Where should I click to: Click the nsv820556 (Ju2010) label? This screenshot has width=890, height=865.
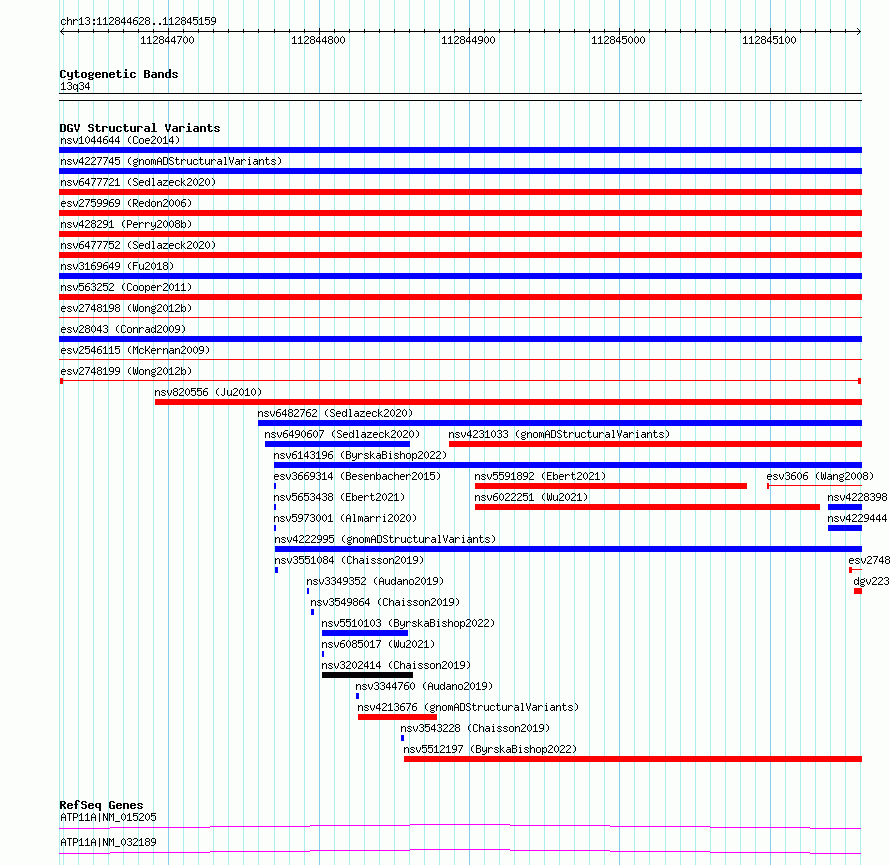pyautogui.click(x=208, y=392)
